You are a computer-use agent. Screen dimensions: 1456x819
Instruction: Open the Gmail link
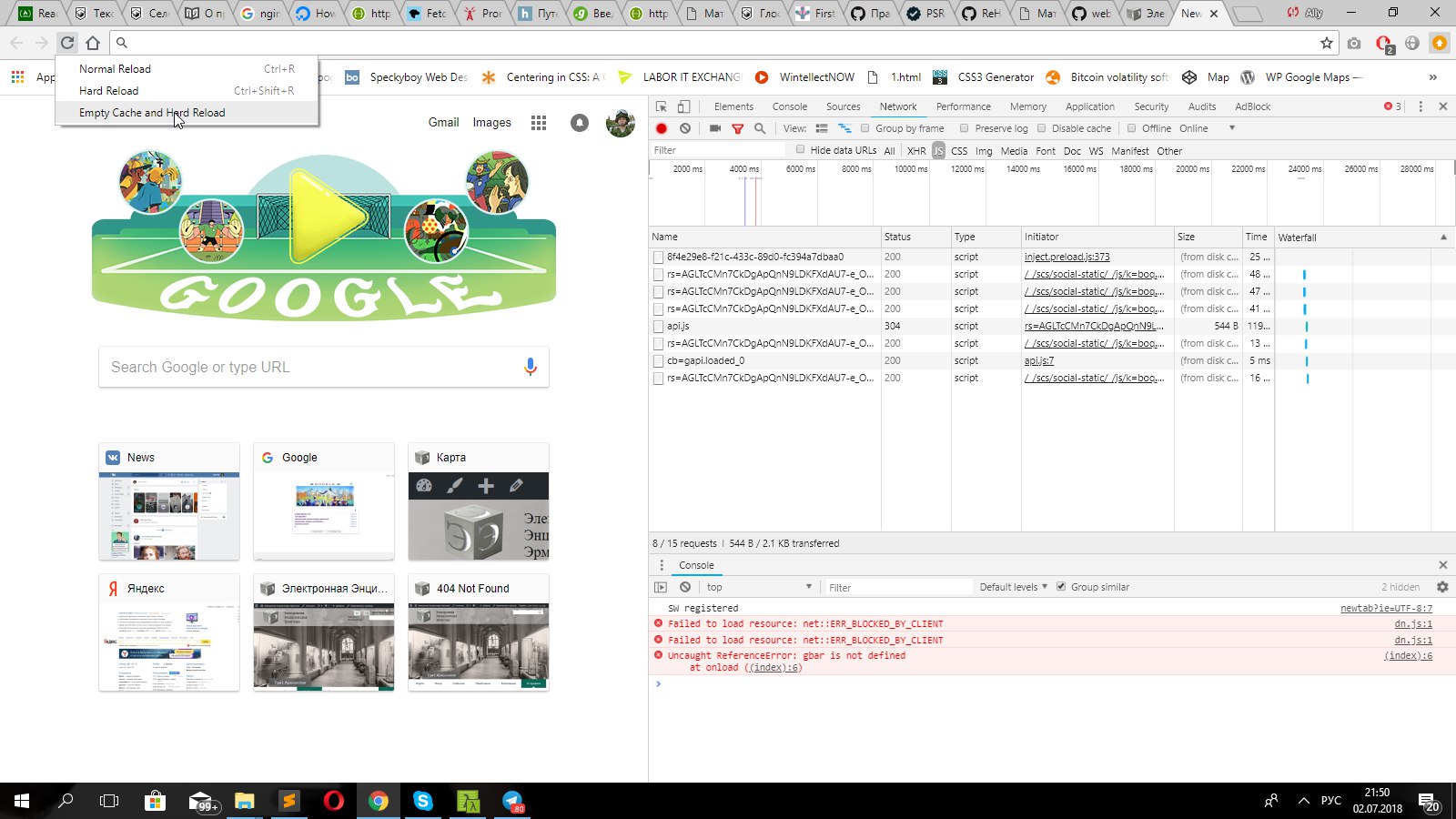(x=443, y=123)
